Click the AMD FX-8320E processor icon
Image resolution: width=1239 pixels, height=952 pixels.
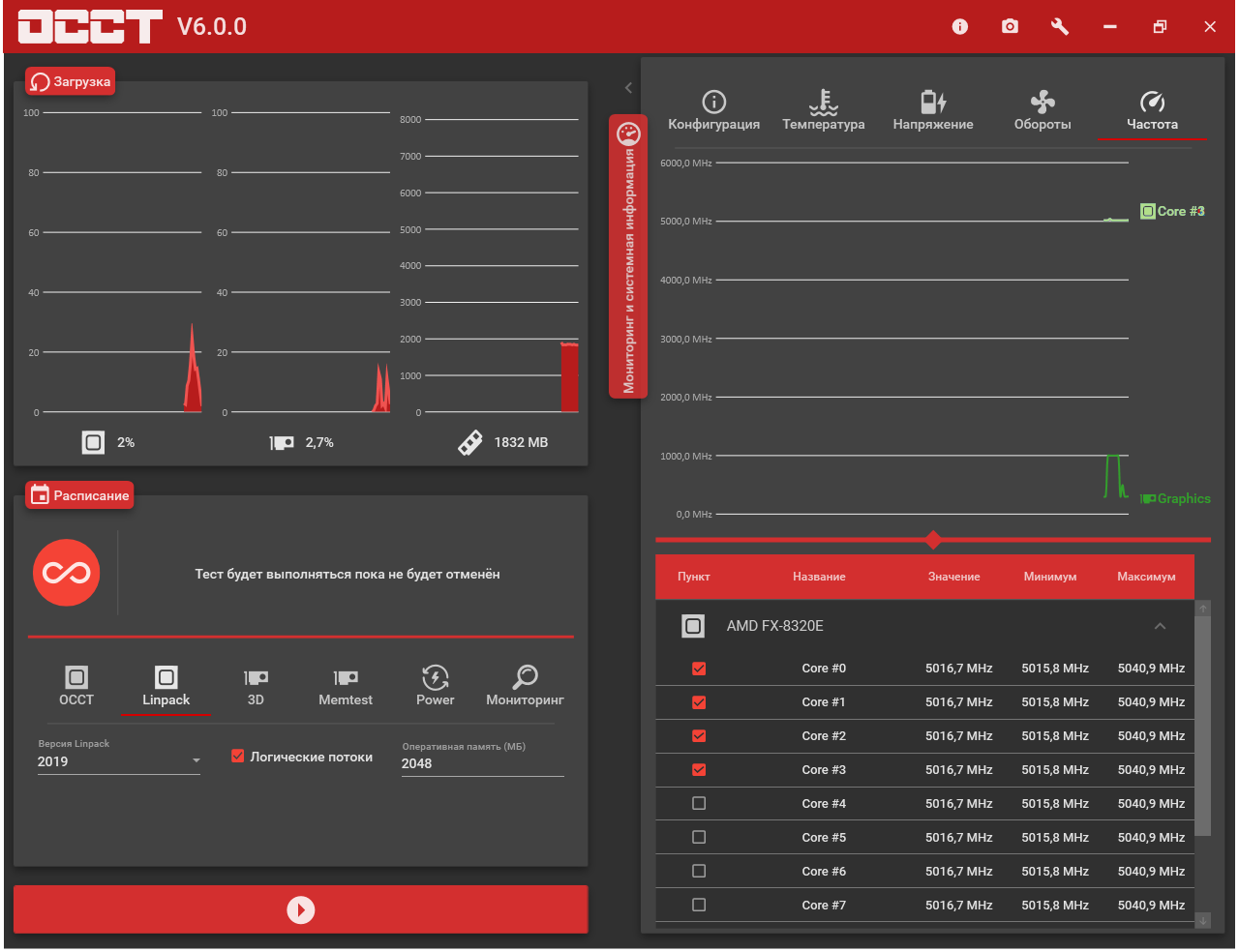(x=693, y=626)
